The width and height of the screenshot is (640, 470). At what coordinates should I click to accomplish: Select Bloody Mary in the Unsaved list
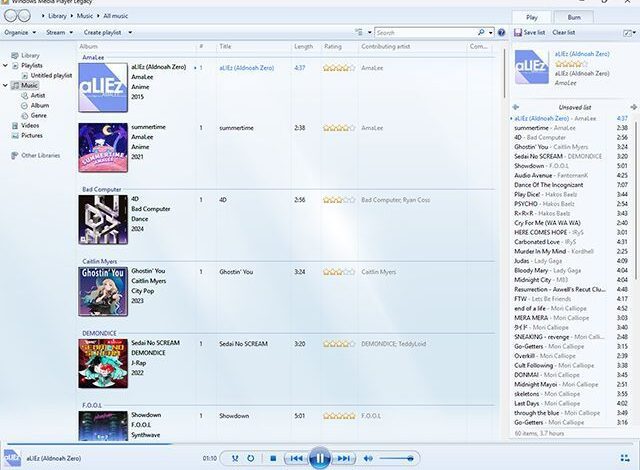(x=570, y=270)
